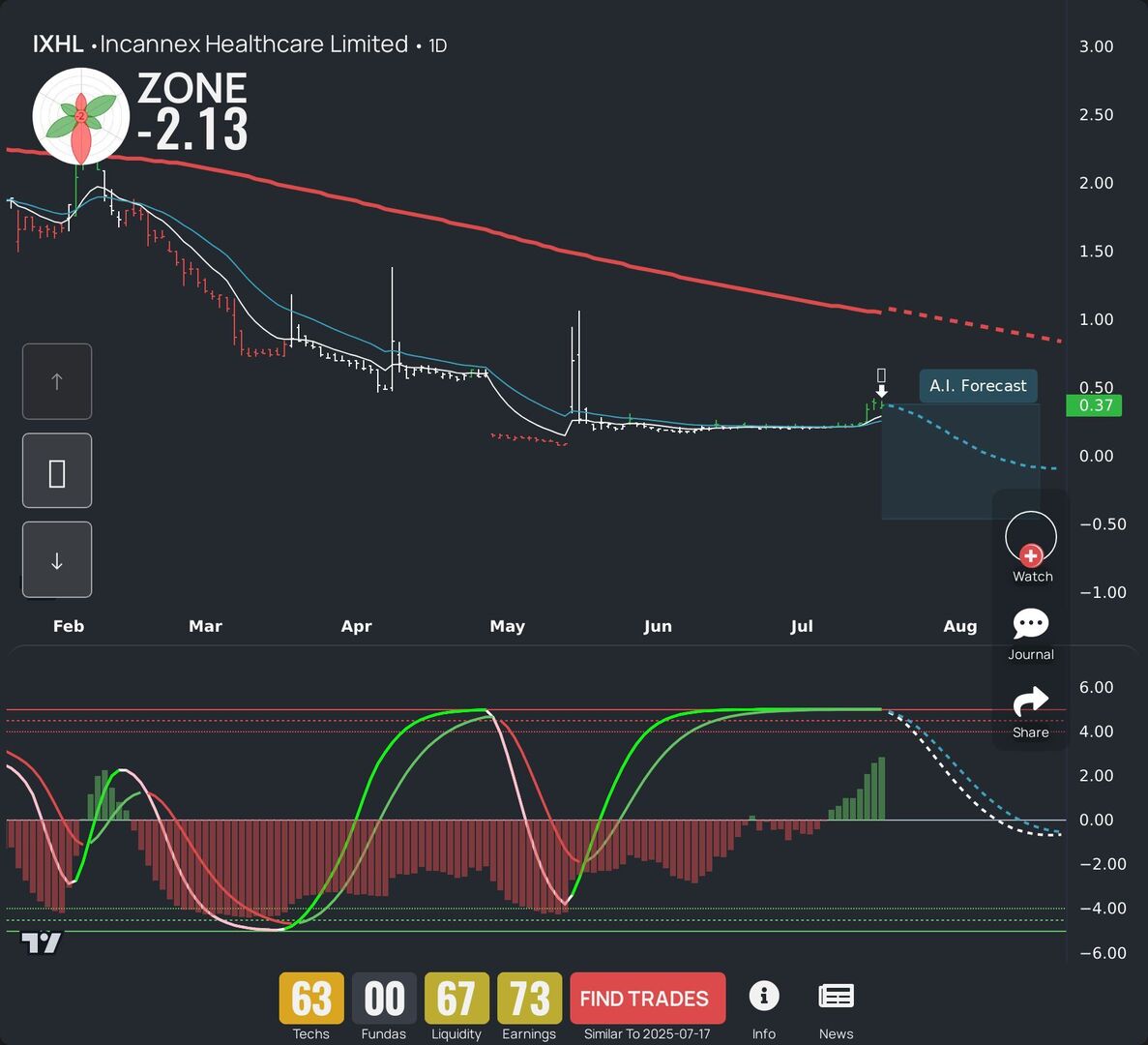Open the Info circle icon

(764, 996)
